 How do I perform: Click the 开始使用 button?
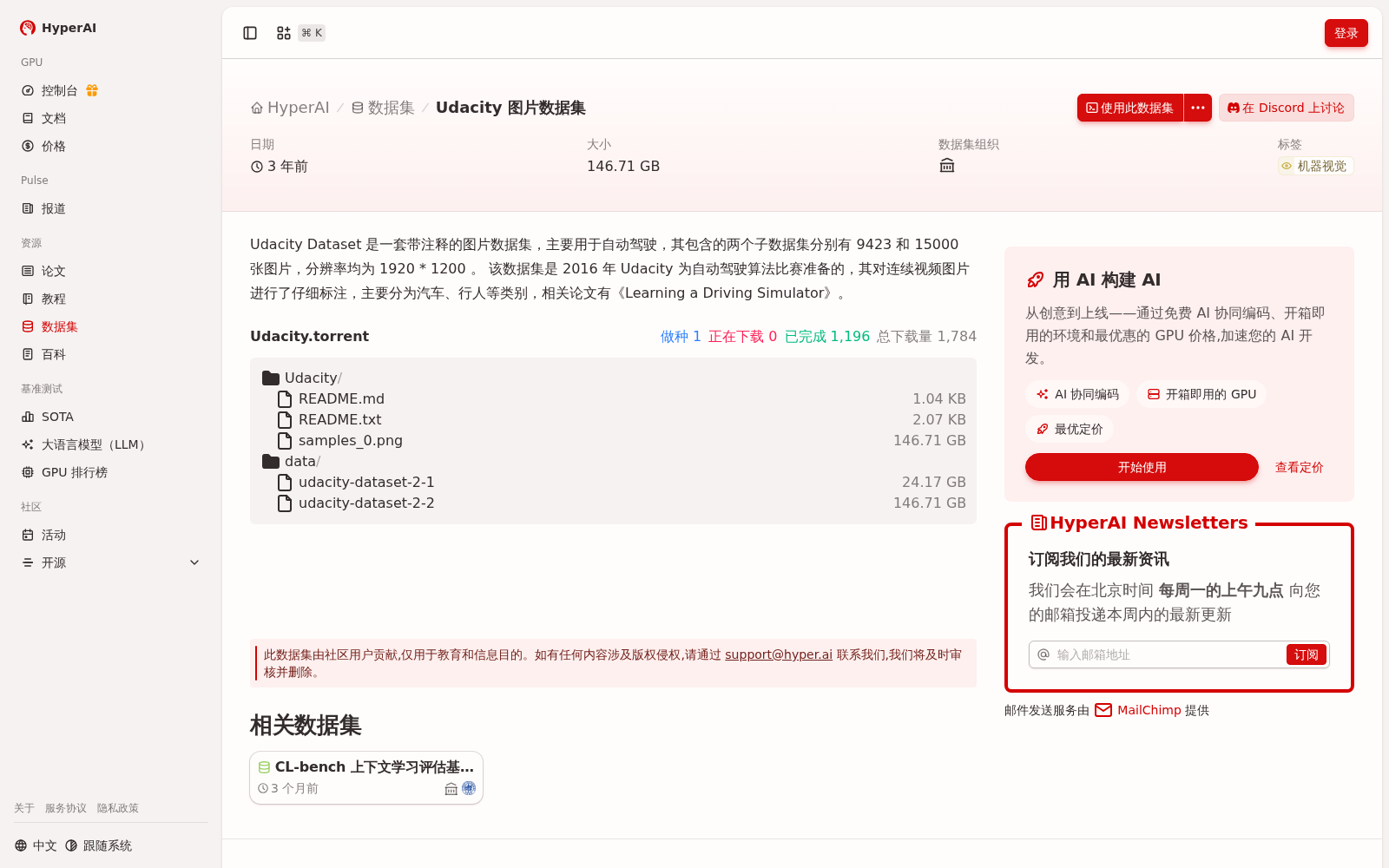coord(1142,467)
